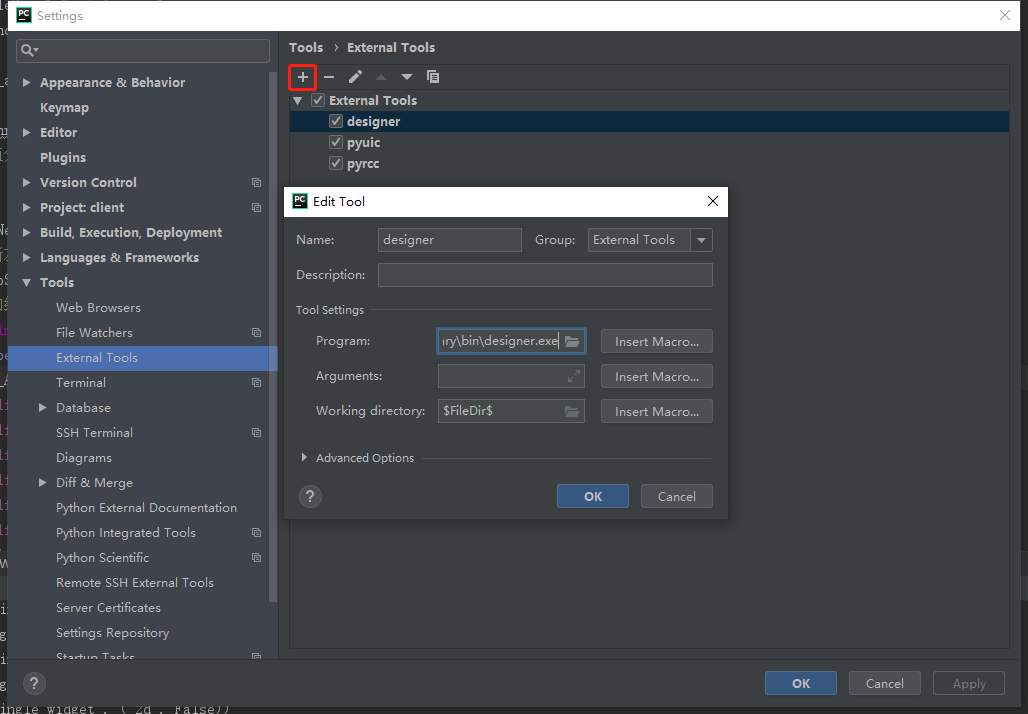This screenshot has height=714, width=1028.
Task: Click project-level icon next to Python Scientific
Action: [x=256, y=558]
